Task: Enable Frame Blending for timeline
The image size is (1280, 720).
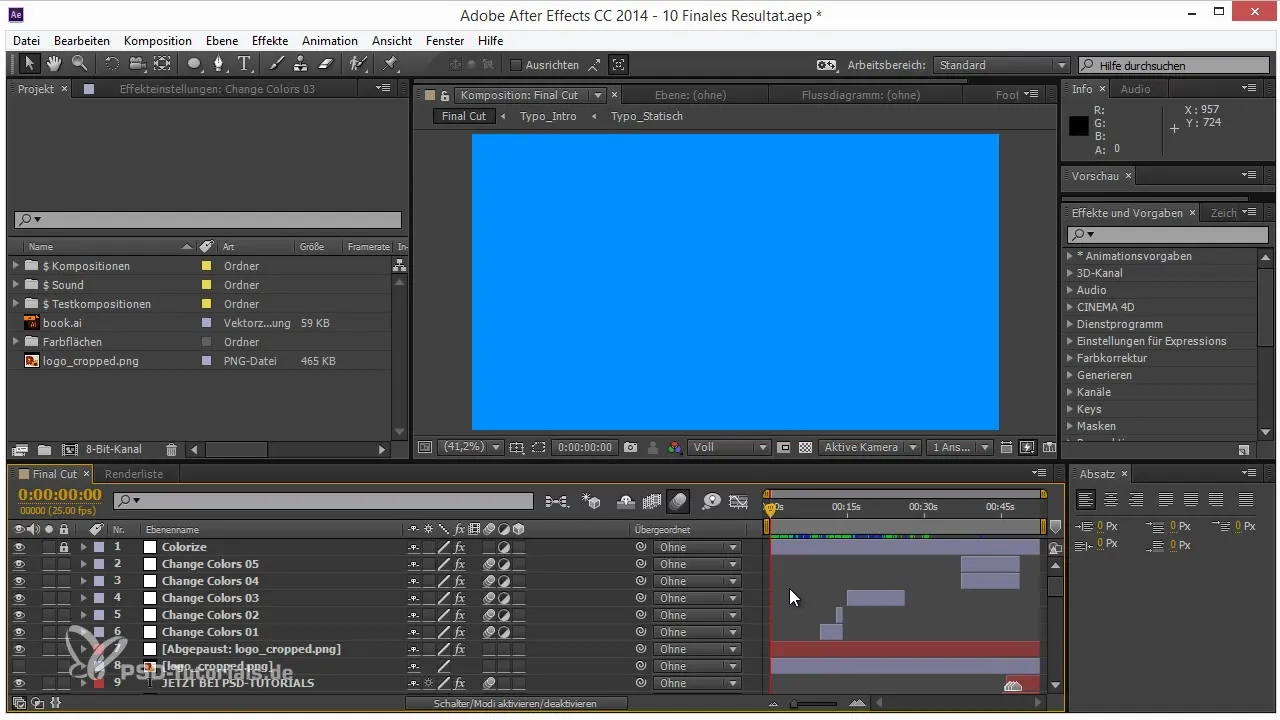Action: (x=653, y=501)
